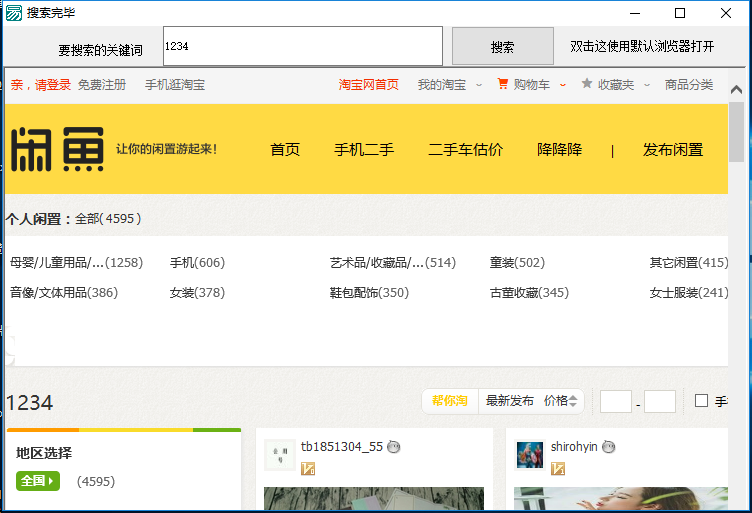
Task: Click the orange tag icon under shirohyin
Action: 558,468
